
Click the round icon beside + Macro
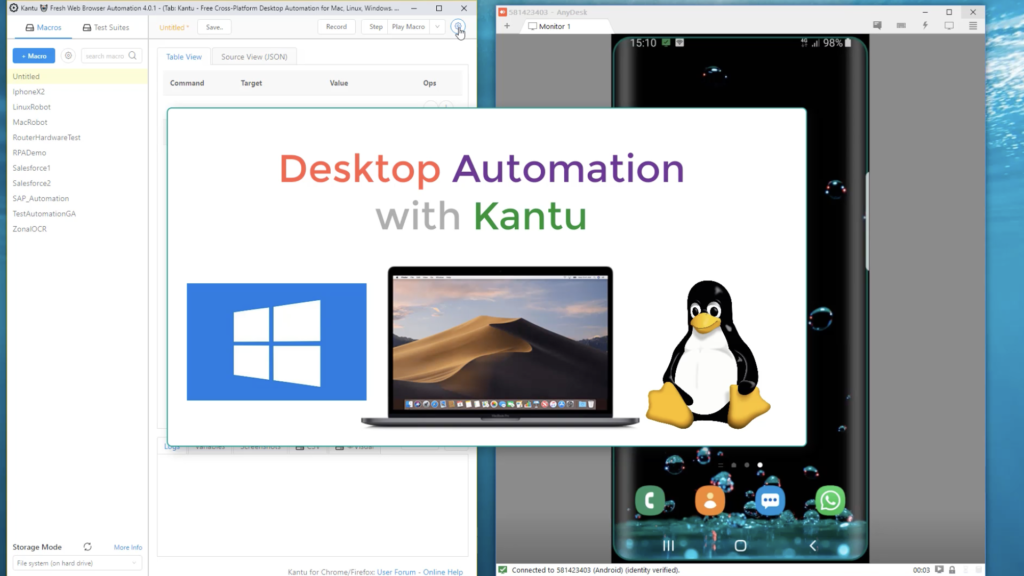68,56
